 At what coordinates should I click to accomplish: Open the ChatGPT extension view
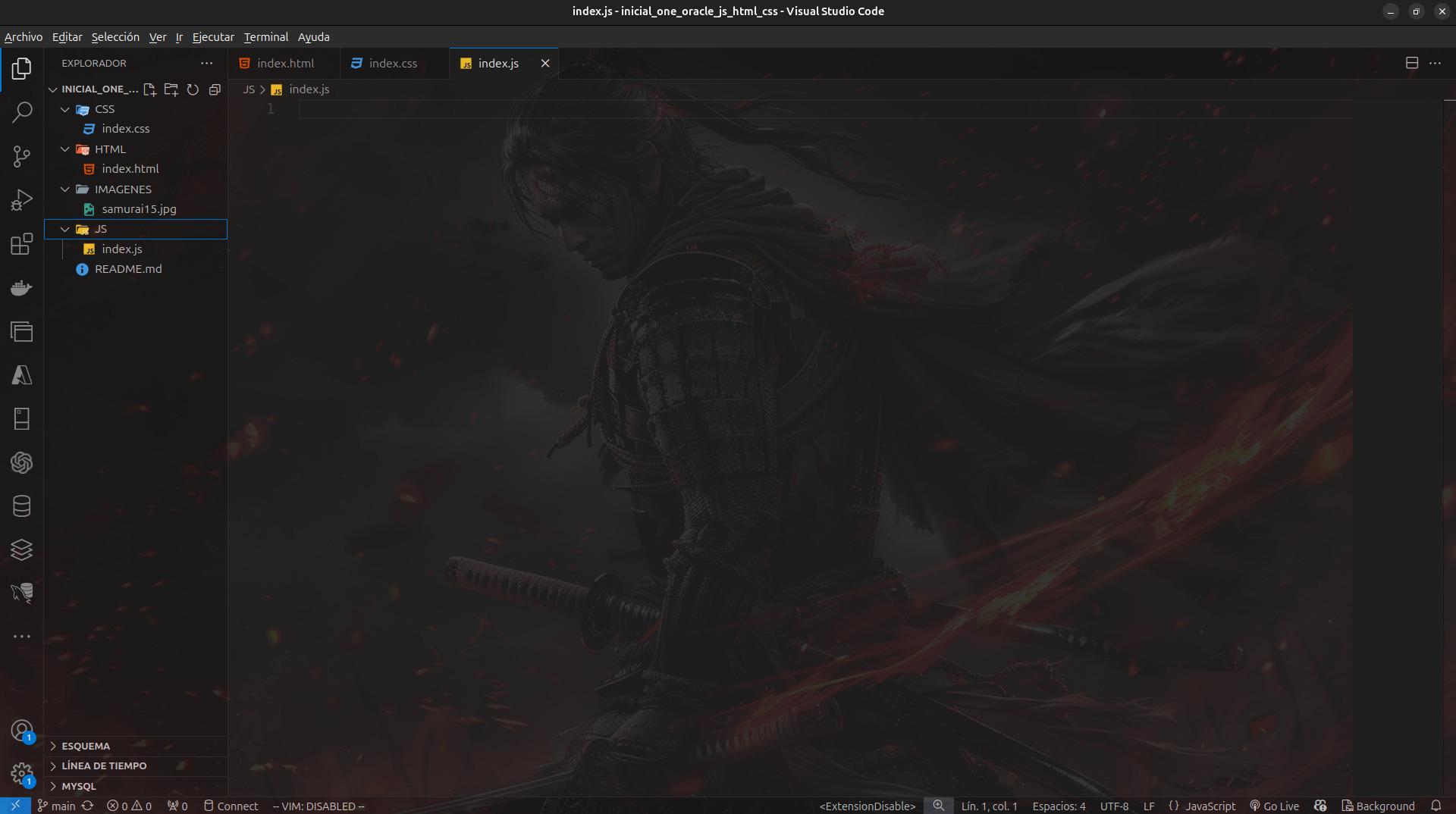[21, 462]
